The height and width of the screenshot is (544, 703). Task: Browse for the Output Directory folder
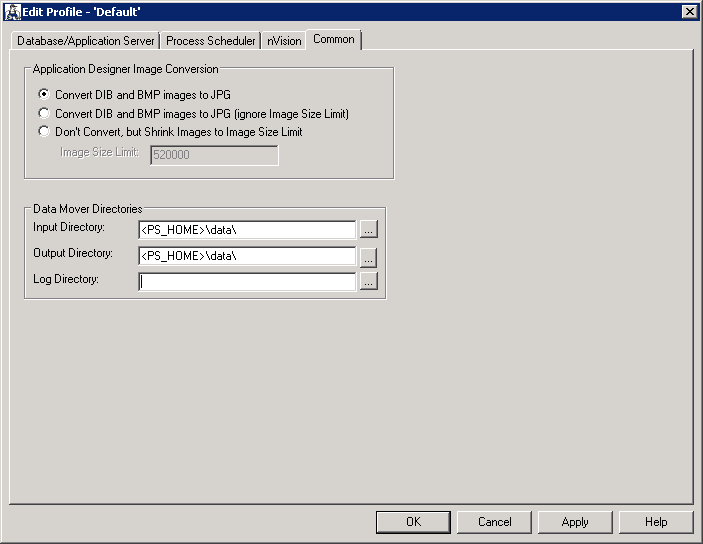(x=369, y=257)
